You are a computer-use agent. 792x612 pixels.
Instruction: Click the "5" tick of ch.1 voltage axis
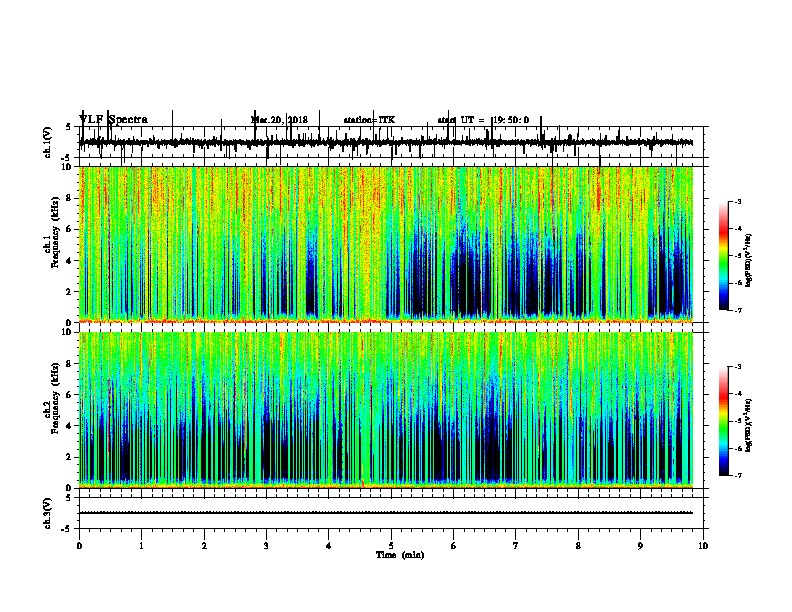pyautogui.click(x=69, y=127)
